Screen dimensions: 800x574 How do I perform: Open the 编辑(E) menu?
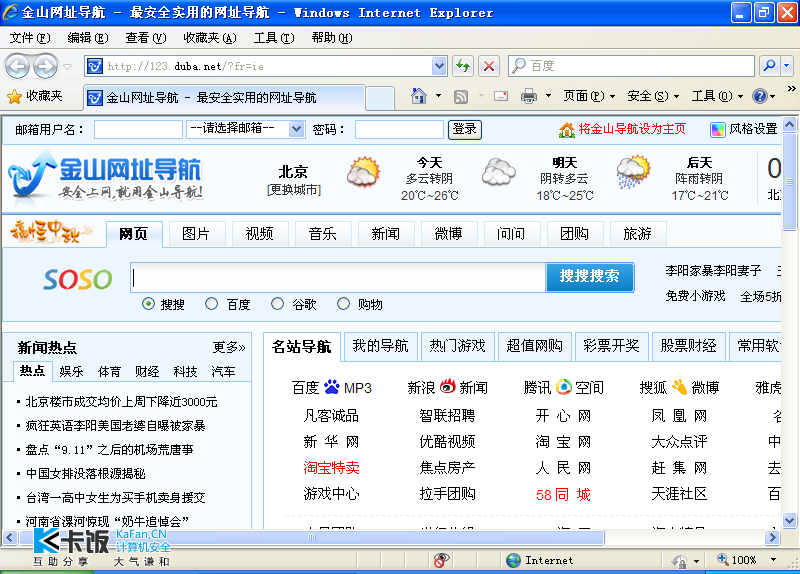click(x=88, y=38)
